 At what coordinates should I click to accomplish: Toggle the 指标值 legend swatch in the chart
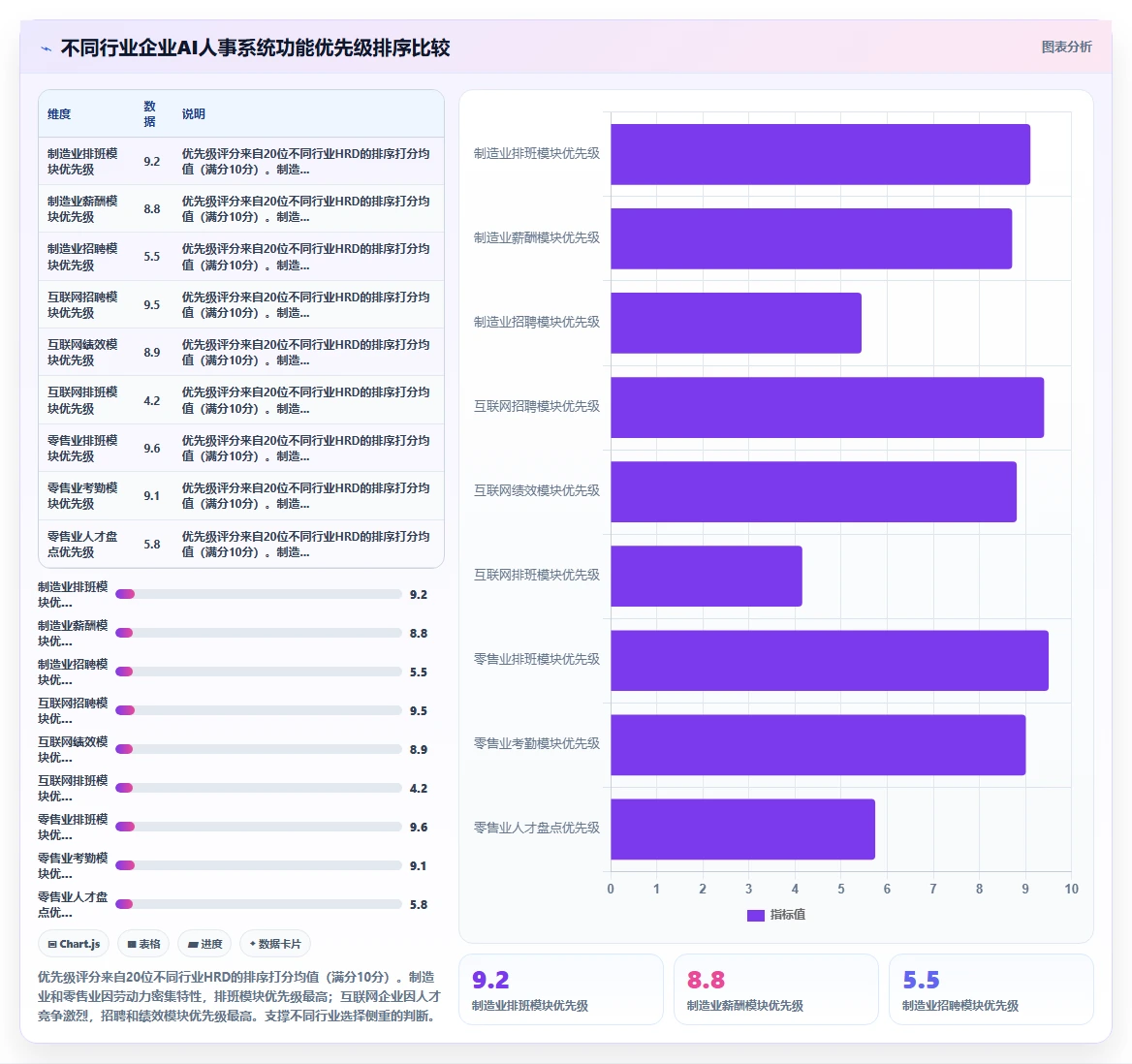pyautogui.click(x=755, y=915)
